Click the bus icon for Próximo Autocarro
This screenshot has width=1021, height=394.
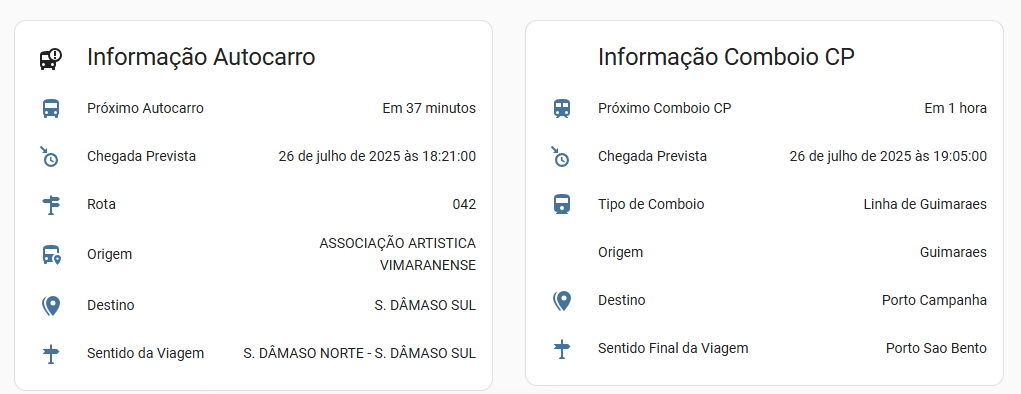51,108
